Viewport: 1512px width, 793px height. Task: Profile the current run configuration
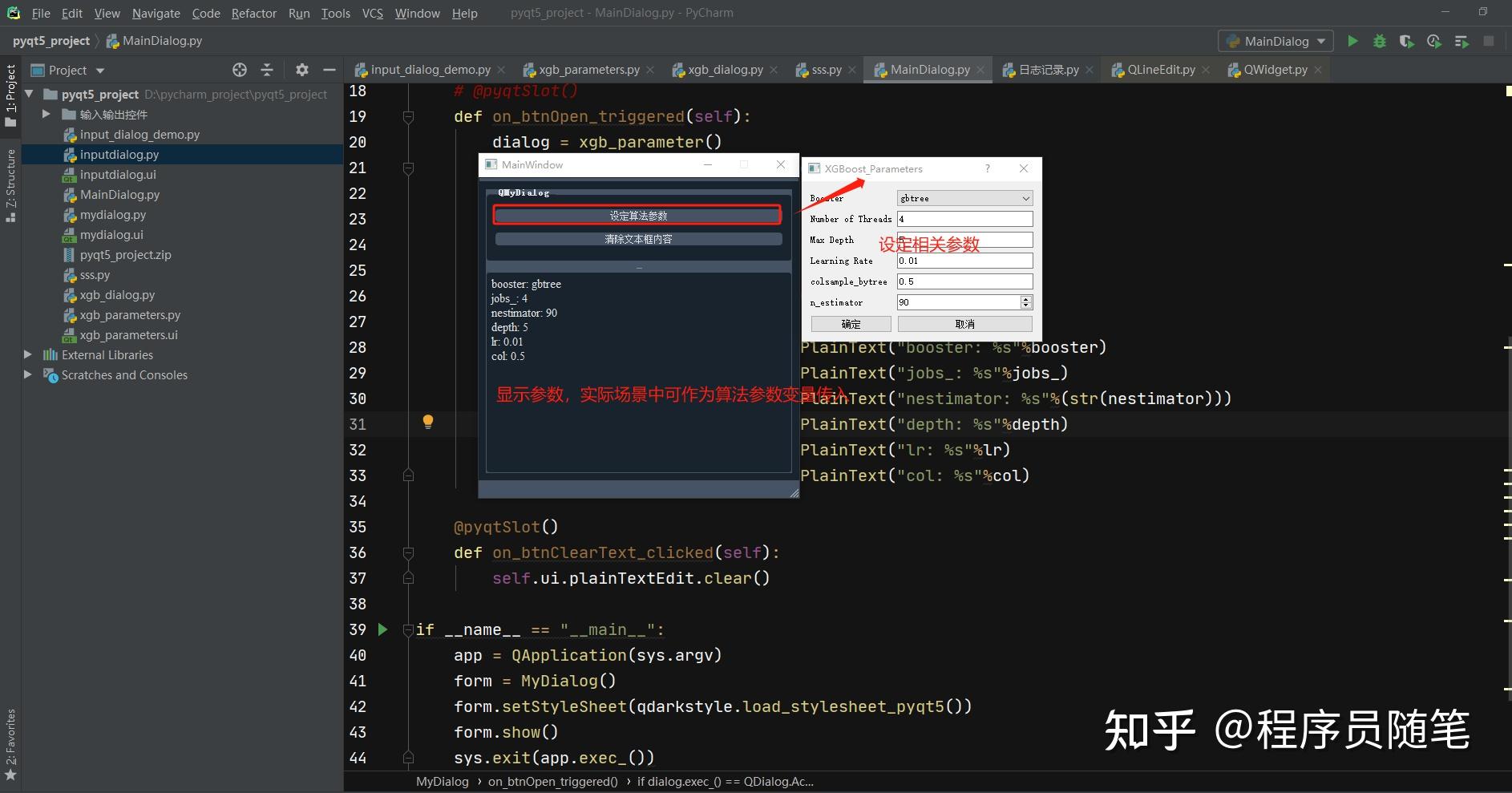[x=1434, y=41]
